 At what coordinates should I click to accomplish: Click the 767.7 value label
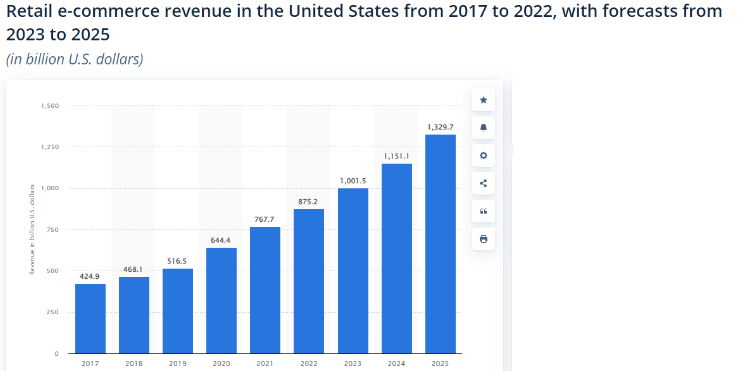[265, 219]
